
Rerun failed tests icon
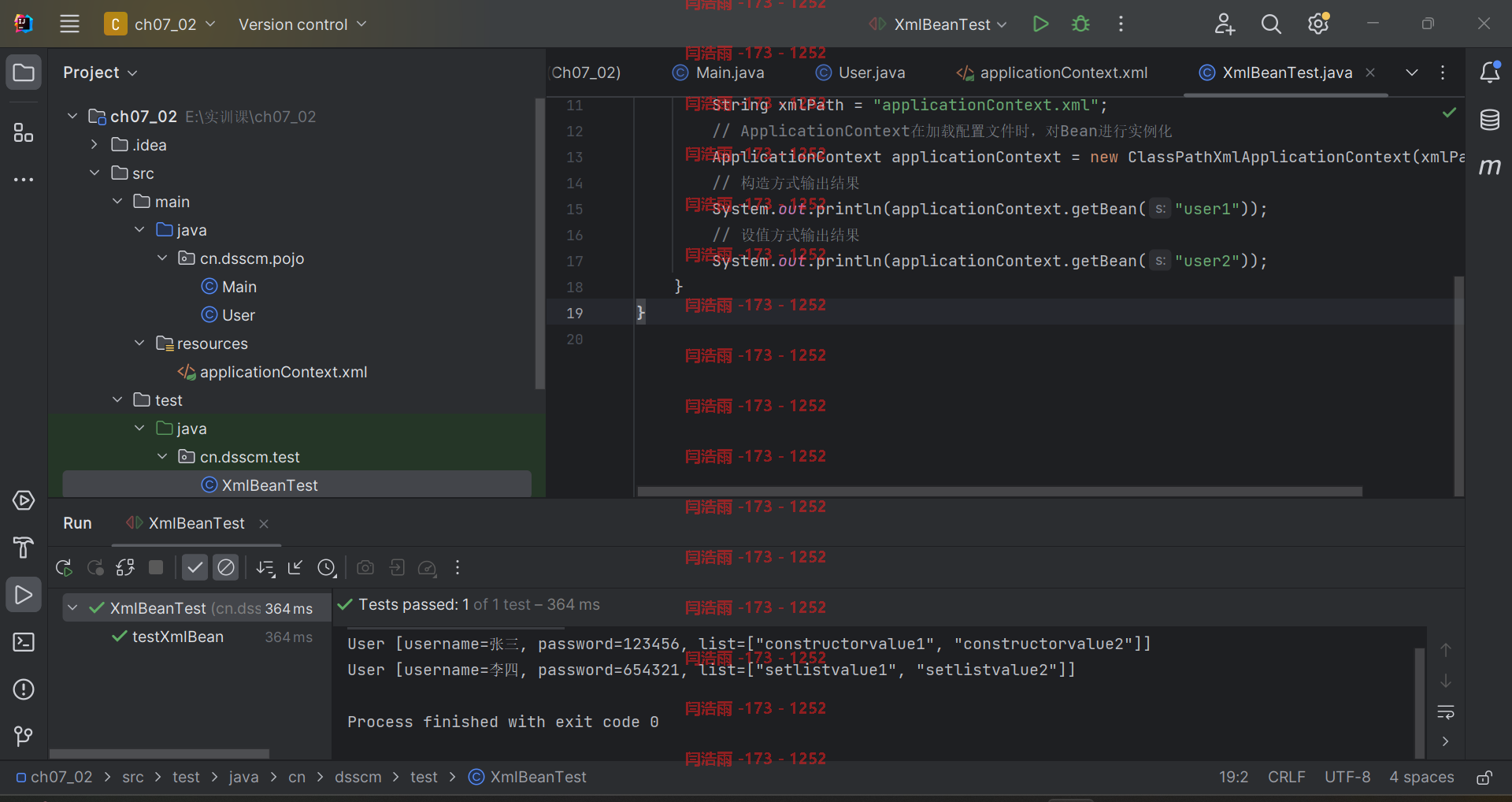pyautogui.click(x=95, y=567)
